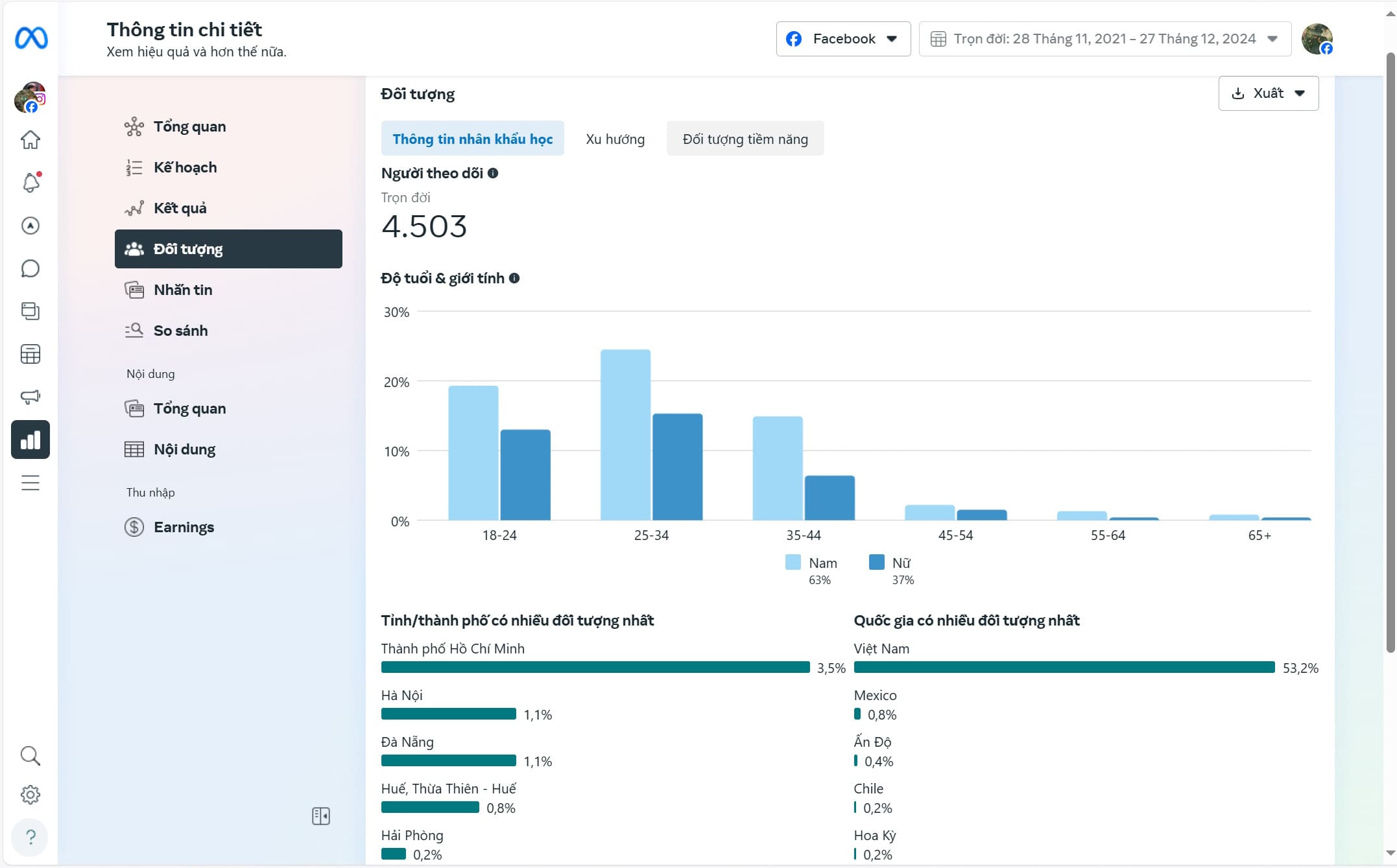Click the Mexico label

[x=875, y=695]
